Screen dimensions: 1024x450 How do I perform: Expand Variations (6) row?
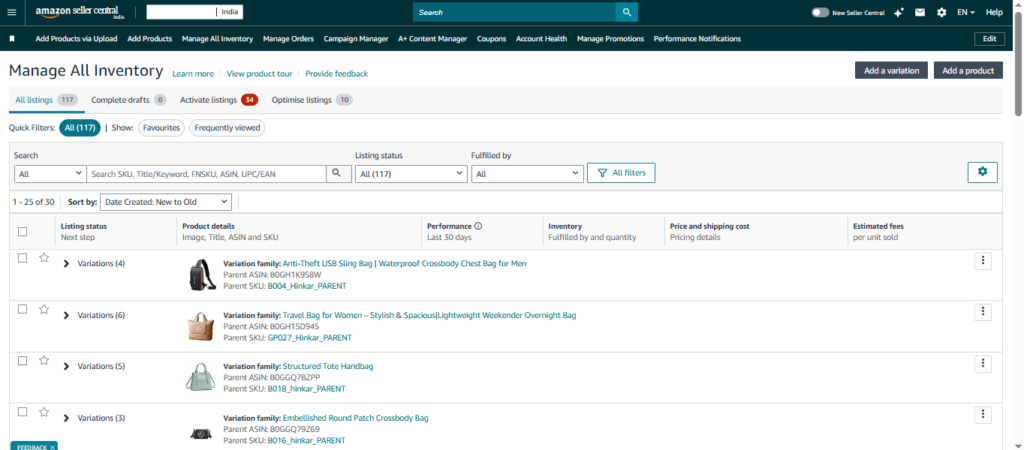pos(66,315)
